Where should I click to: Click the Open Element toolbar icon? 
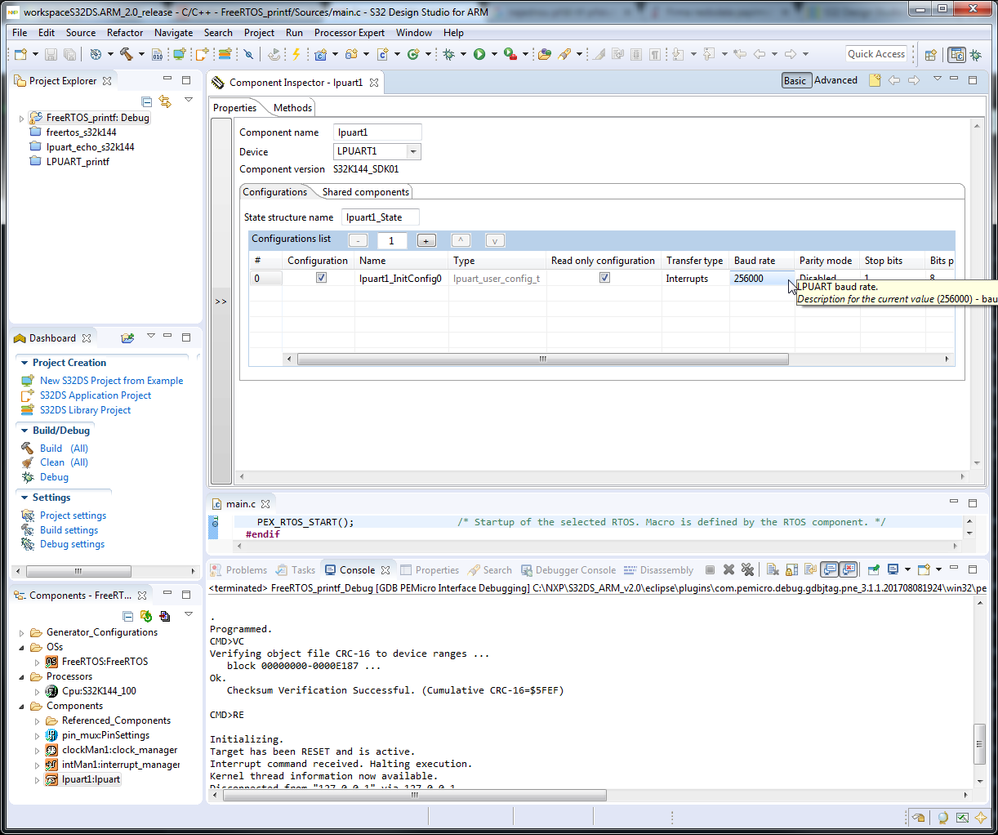click(544, 55)
